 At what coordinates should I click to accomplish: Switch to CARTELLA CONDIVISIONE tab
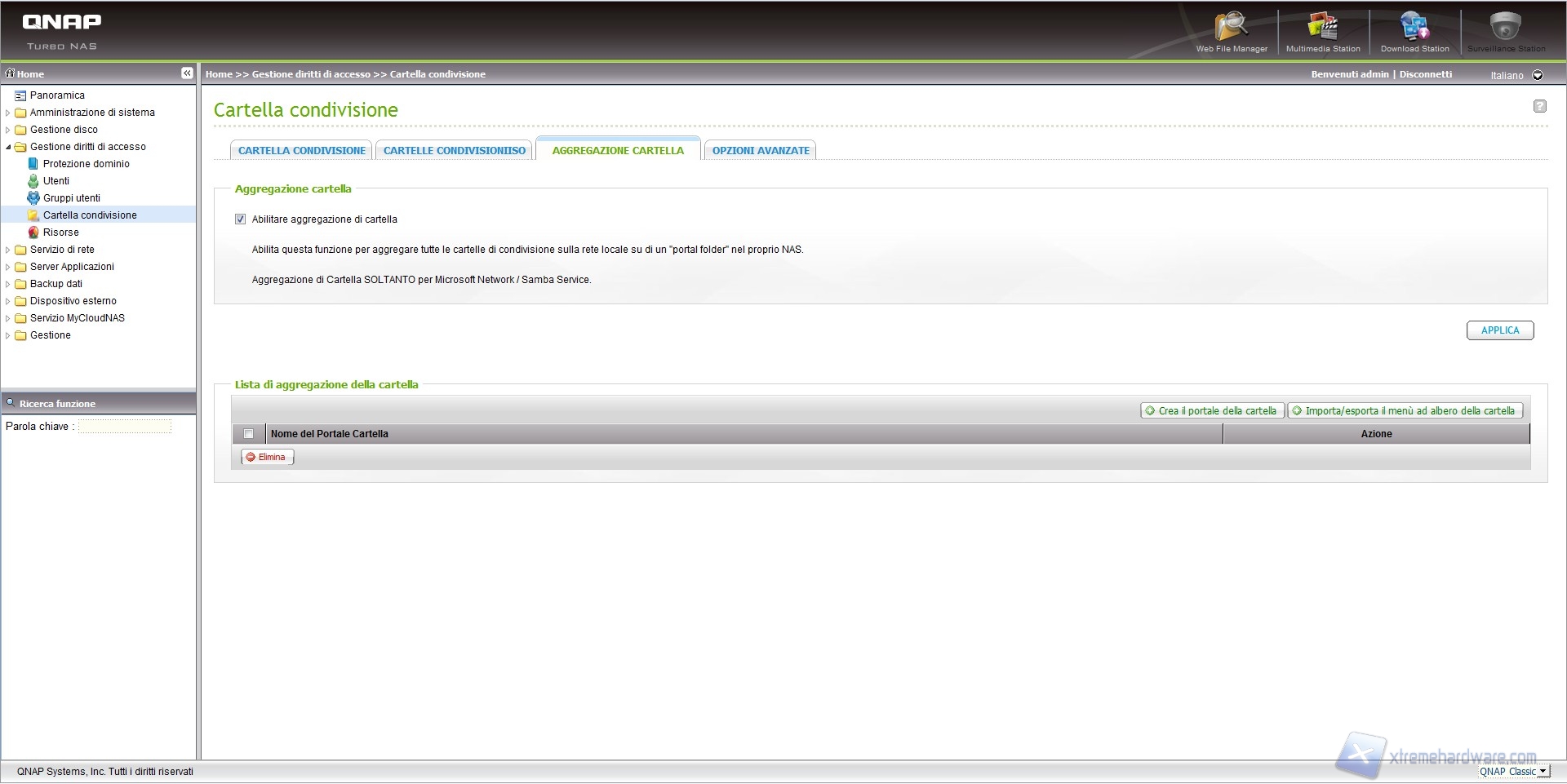301,151
